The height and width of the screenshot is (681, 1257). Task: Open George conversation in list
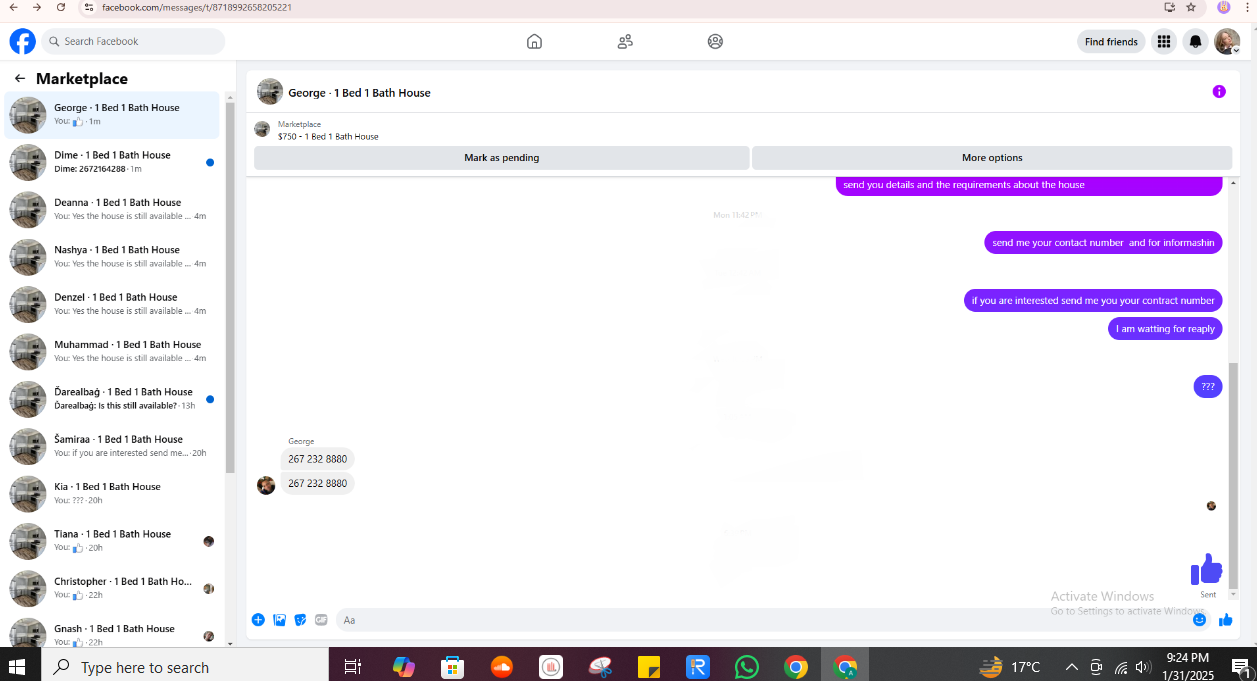pos(112,115)
